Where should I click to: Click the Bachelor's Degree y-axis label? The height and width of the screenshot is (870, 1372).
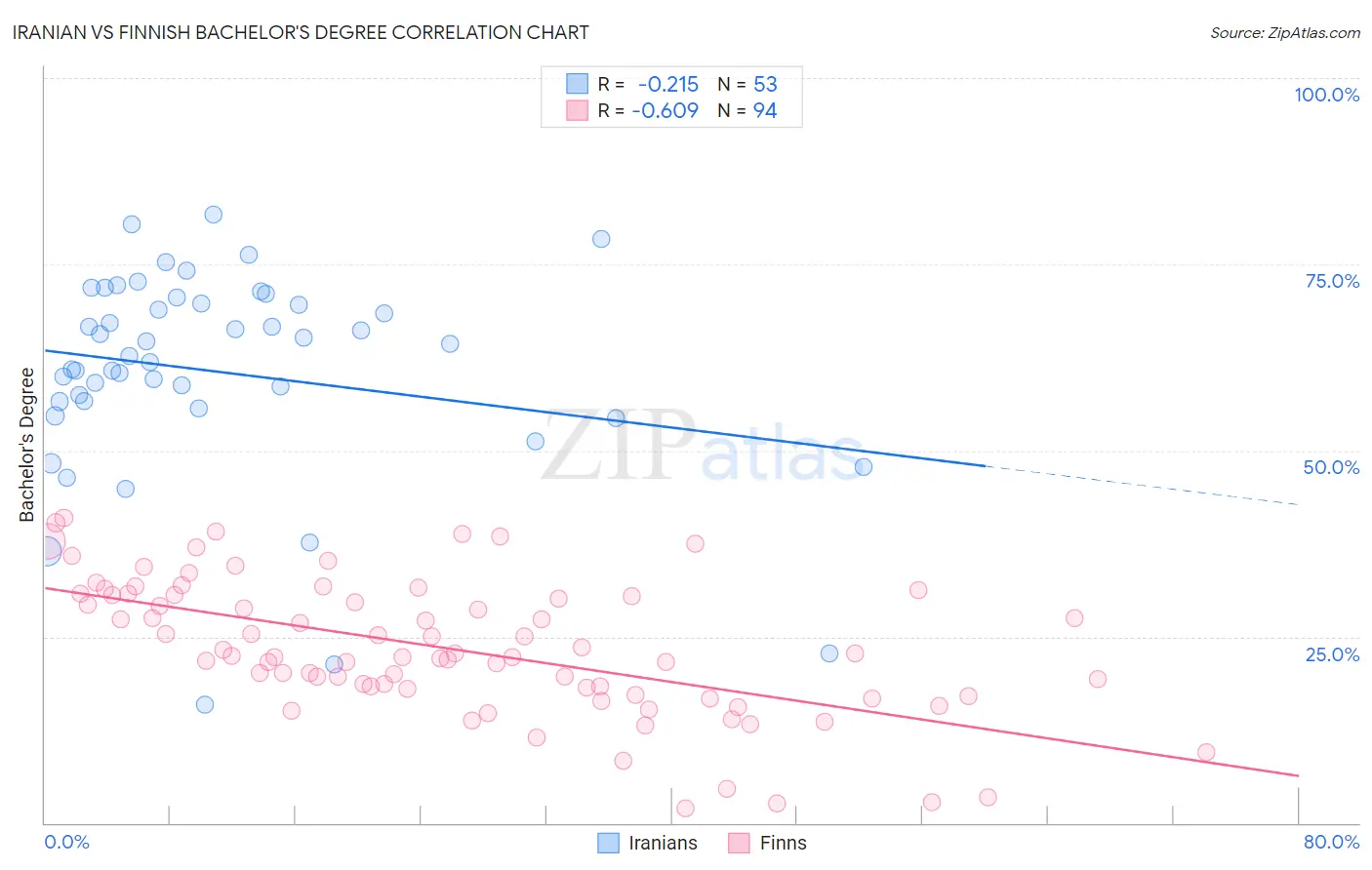[26, 445]
